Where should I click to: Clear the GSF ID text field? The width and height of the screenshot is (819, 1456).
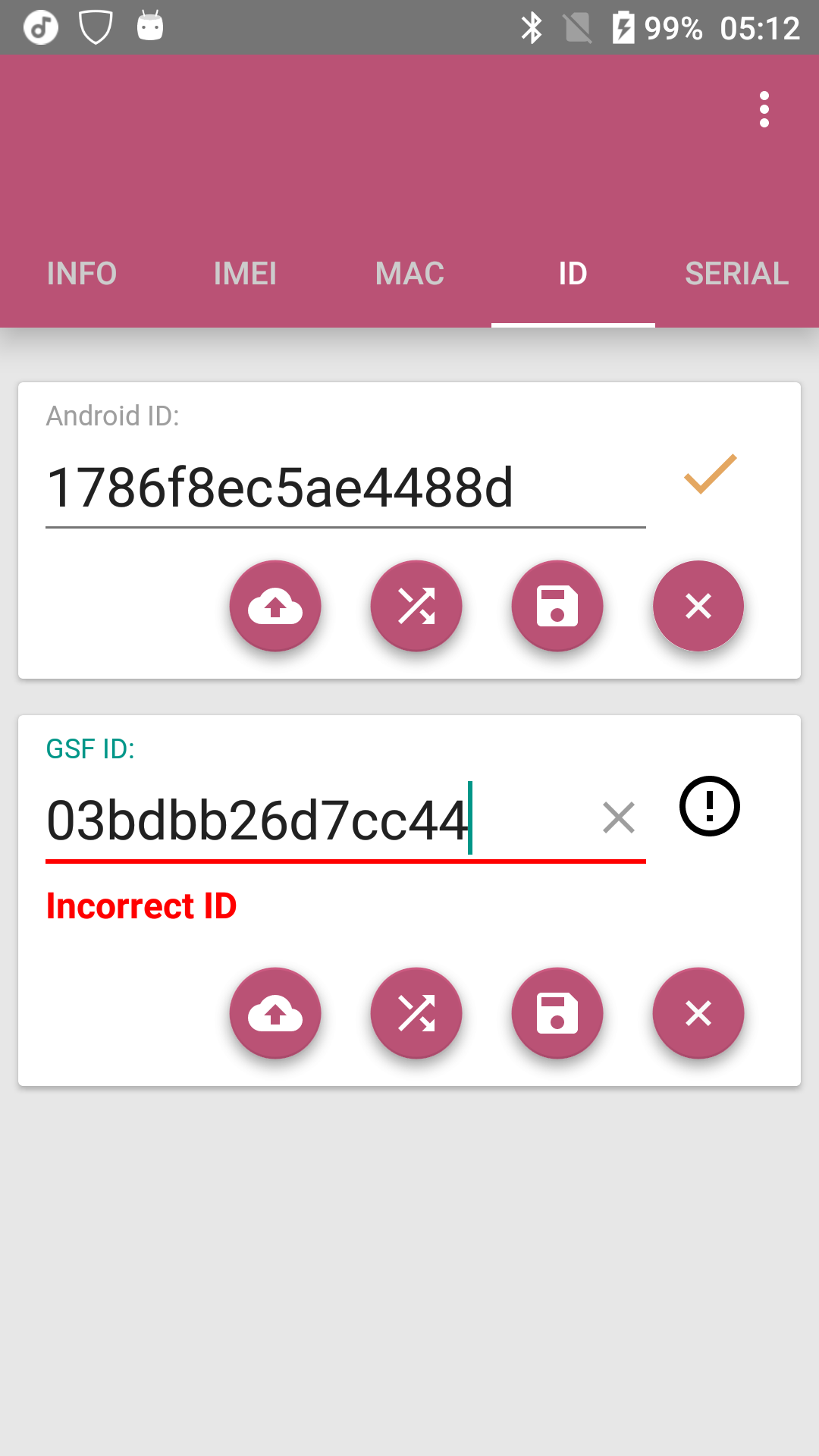(x=619, y=818)
